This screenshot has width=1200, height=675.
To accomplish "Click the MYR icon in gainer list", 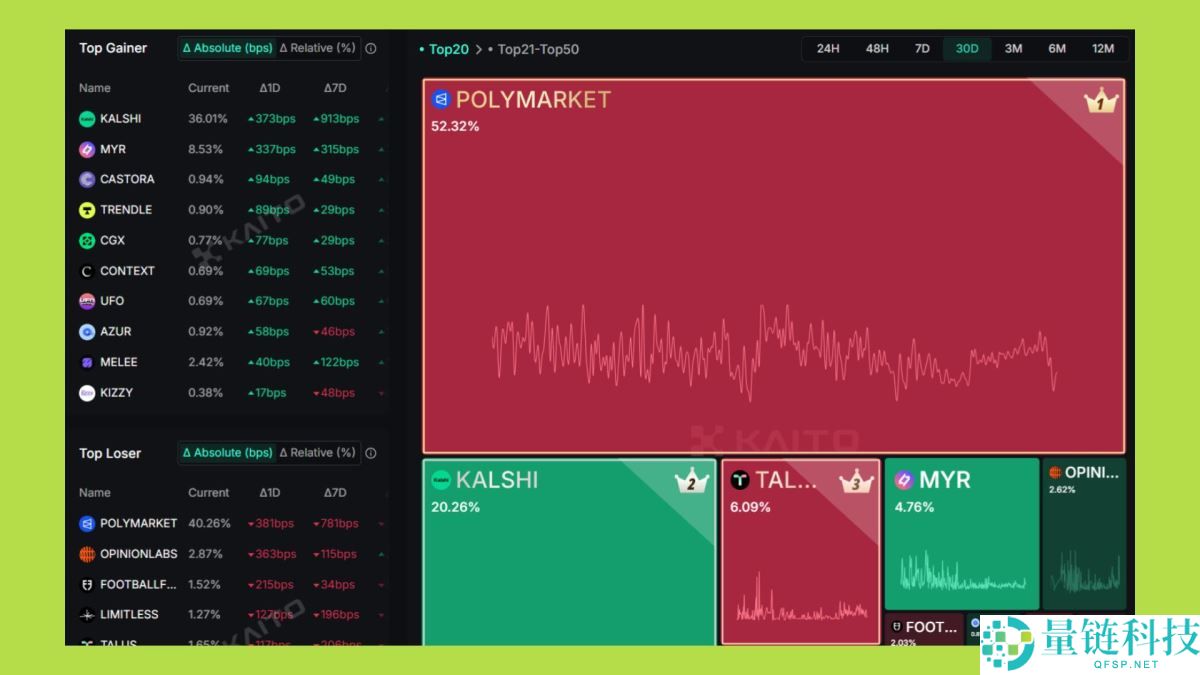I will (x=87, y=149).
